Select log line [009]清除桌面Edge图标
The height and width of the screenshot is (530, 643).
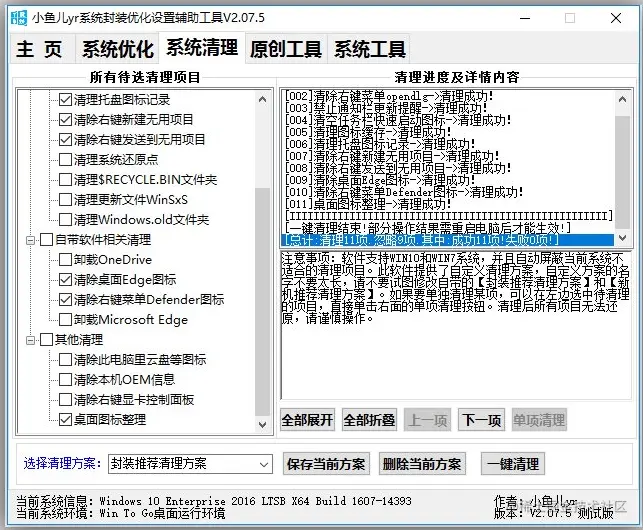tap(448, 180)
